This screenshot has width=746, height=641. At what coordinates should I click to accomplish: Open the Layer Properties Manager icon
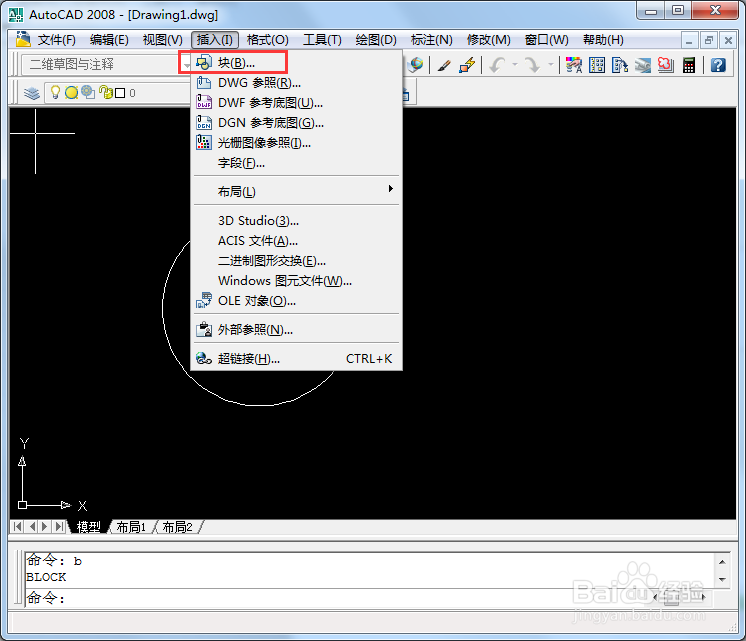coord(32,93)
